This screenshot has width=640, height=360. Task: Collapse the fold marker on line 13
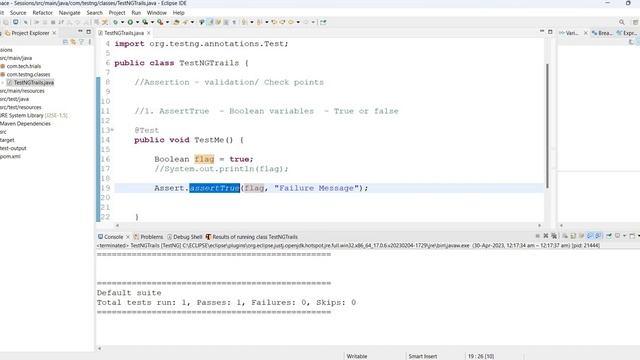click(x=112, y=130)
